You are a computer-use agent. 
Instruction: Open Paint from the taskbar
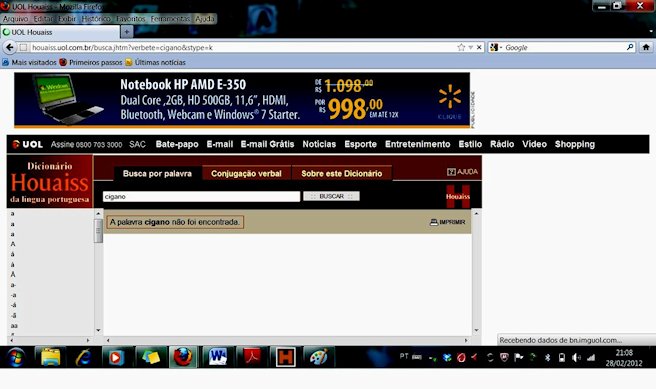[319, 358]
